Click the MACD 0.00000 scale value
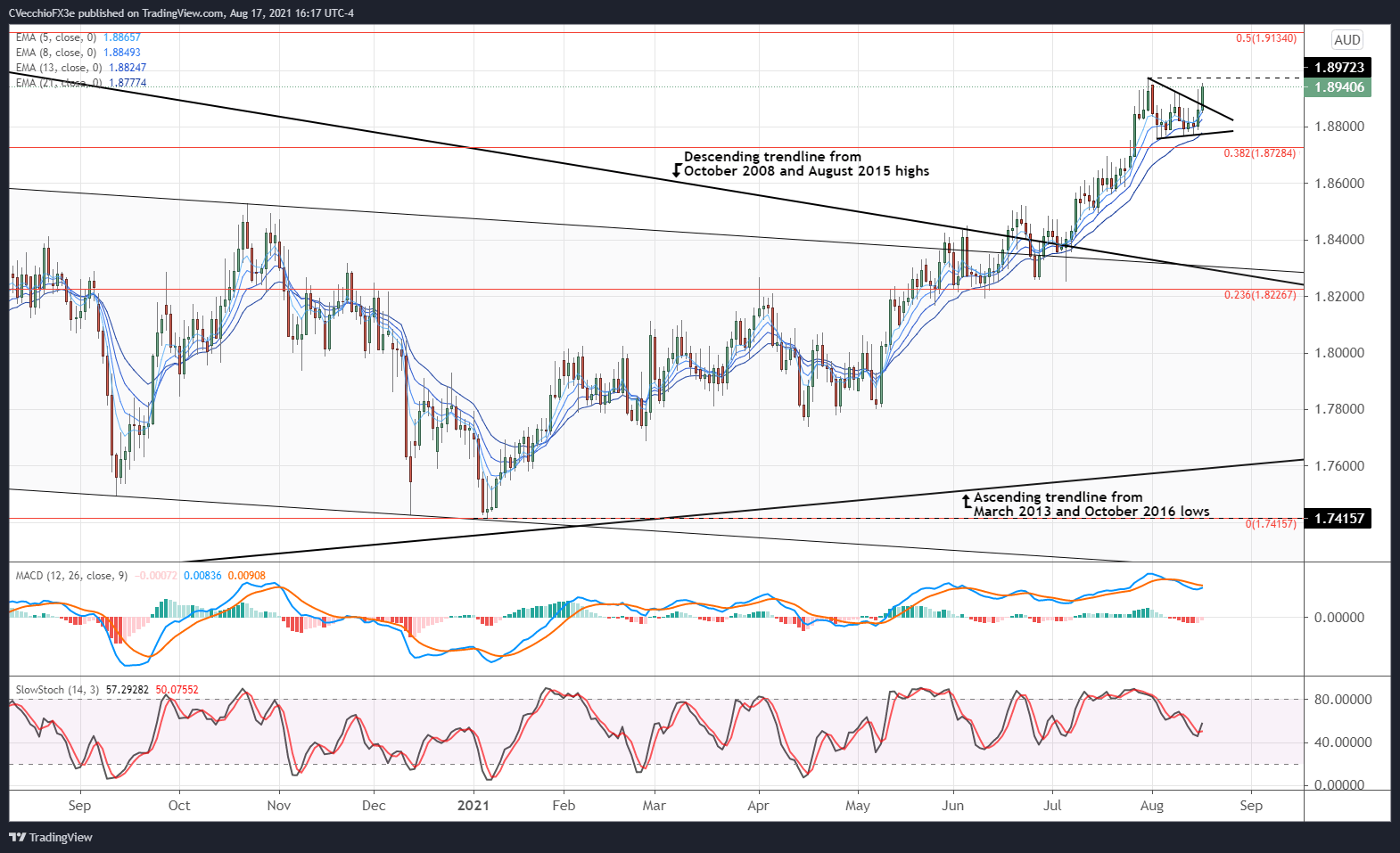The width and height of the screenshot is (1400, 853). (1339, 617)
